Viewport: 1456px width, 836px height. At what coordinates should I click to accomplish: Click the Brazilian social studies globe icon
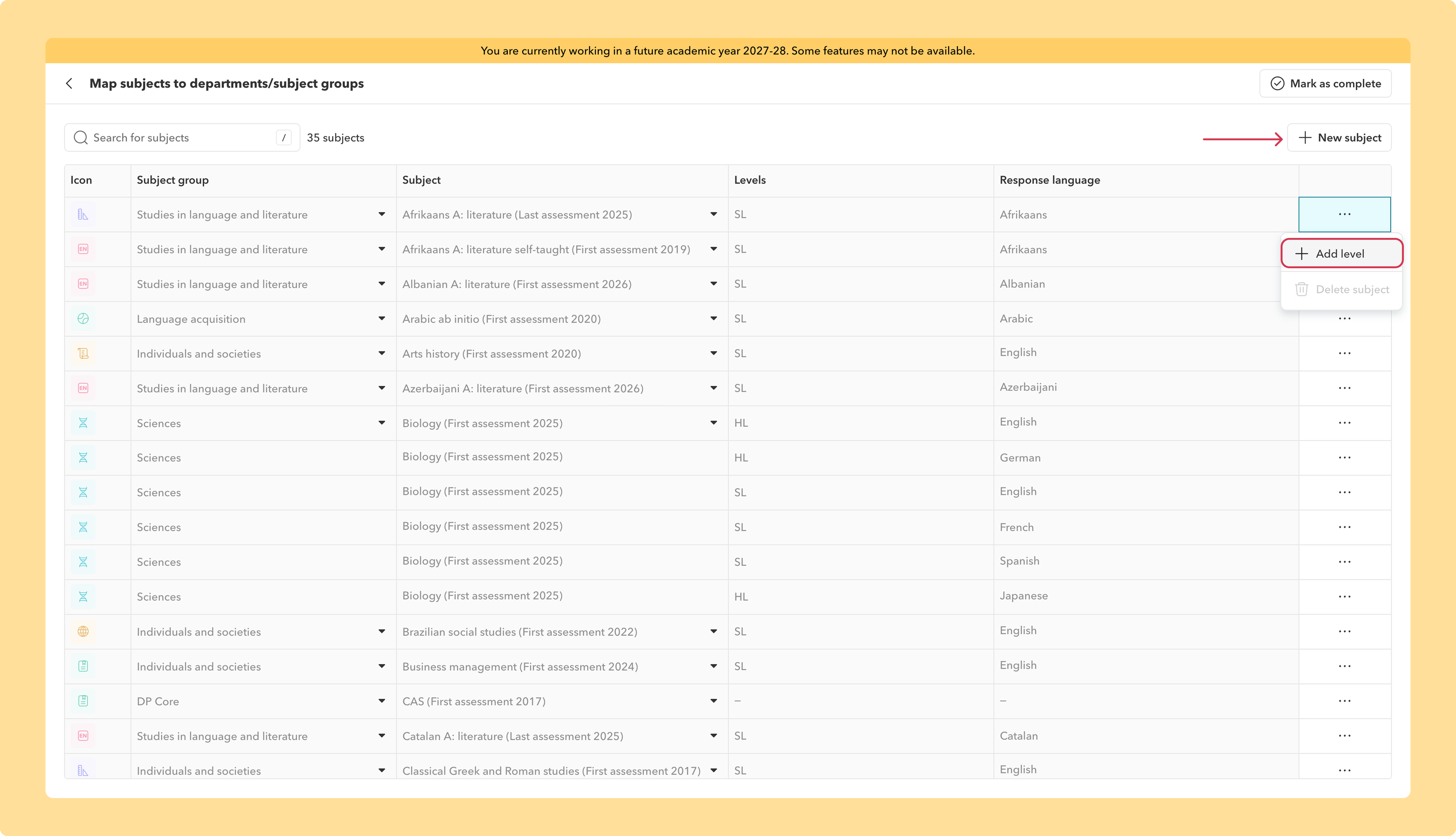coord(83,632)
